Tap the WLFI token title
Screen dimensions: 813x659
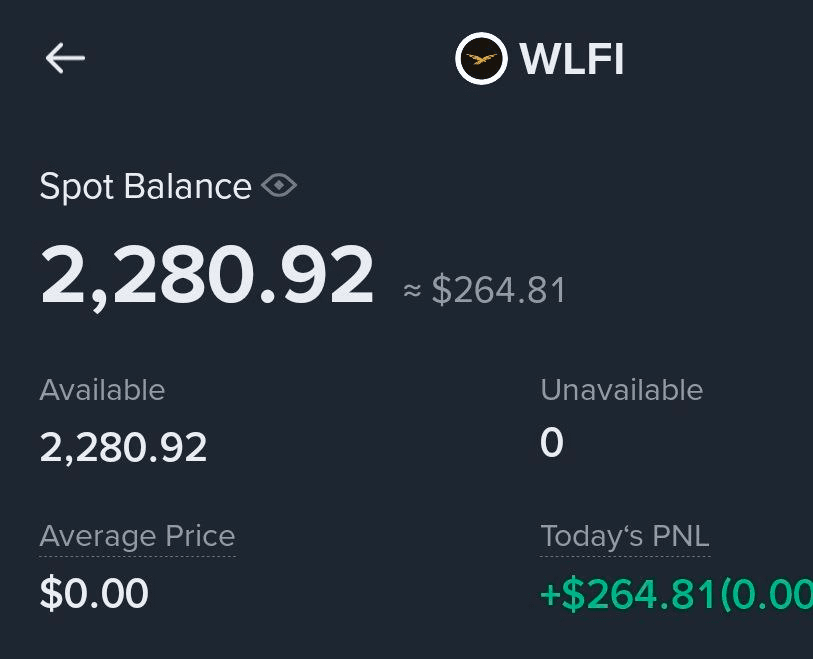(572, 59)
